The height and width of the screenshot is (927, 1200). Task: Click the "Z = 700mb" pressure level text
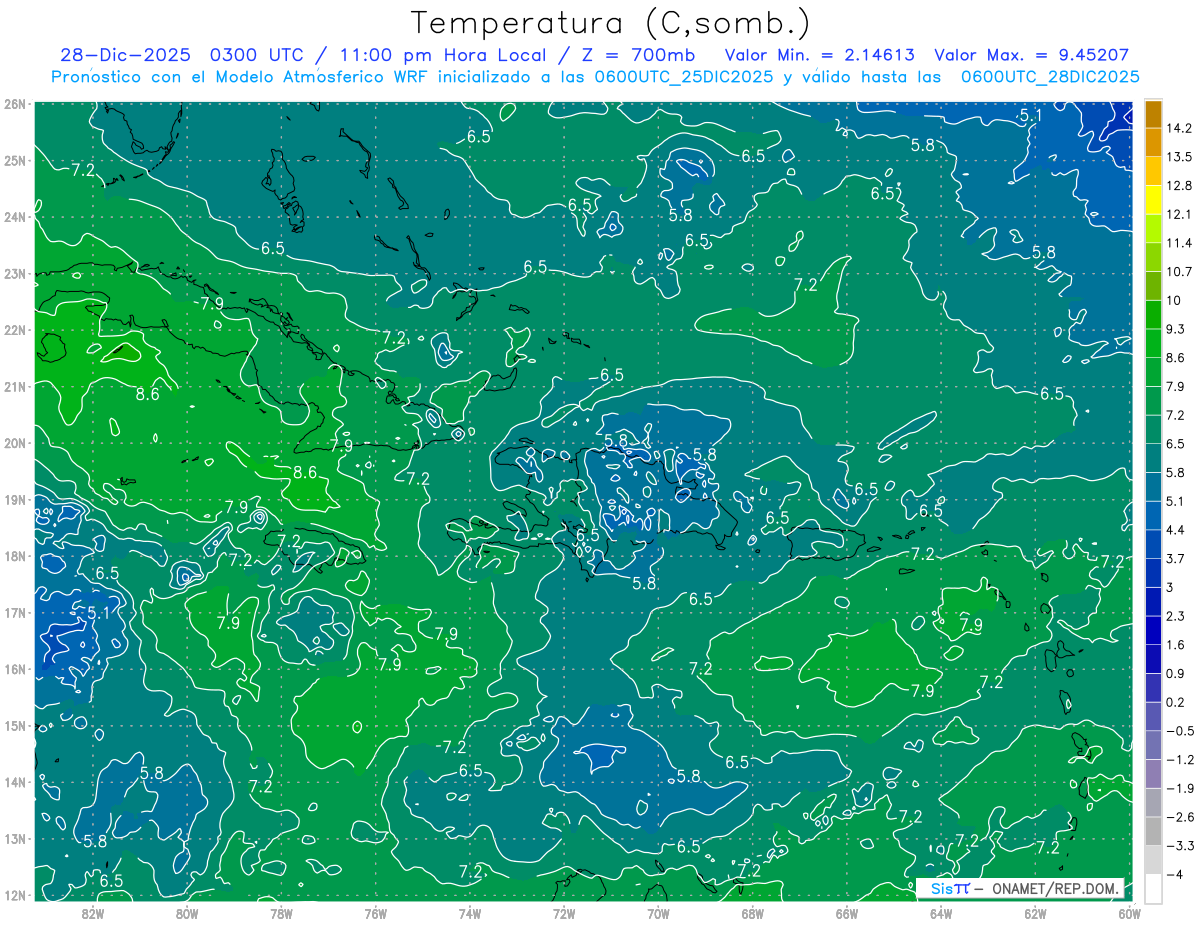639,55
